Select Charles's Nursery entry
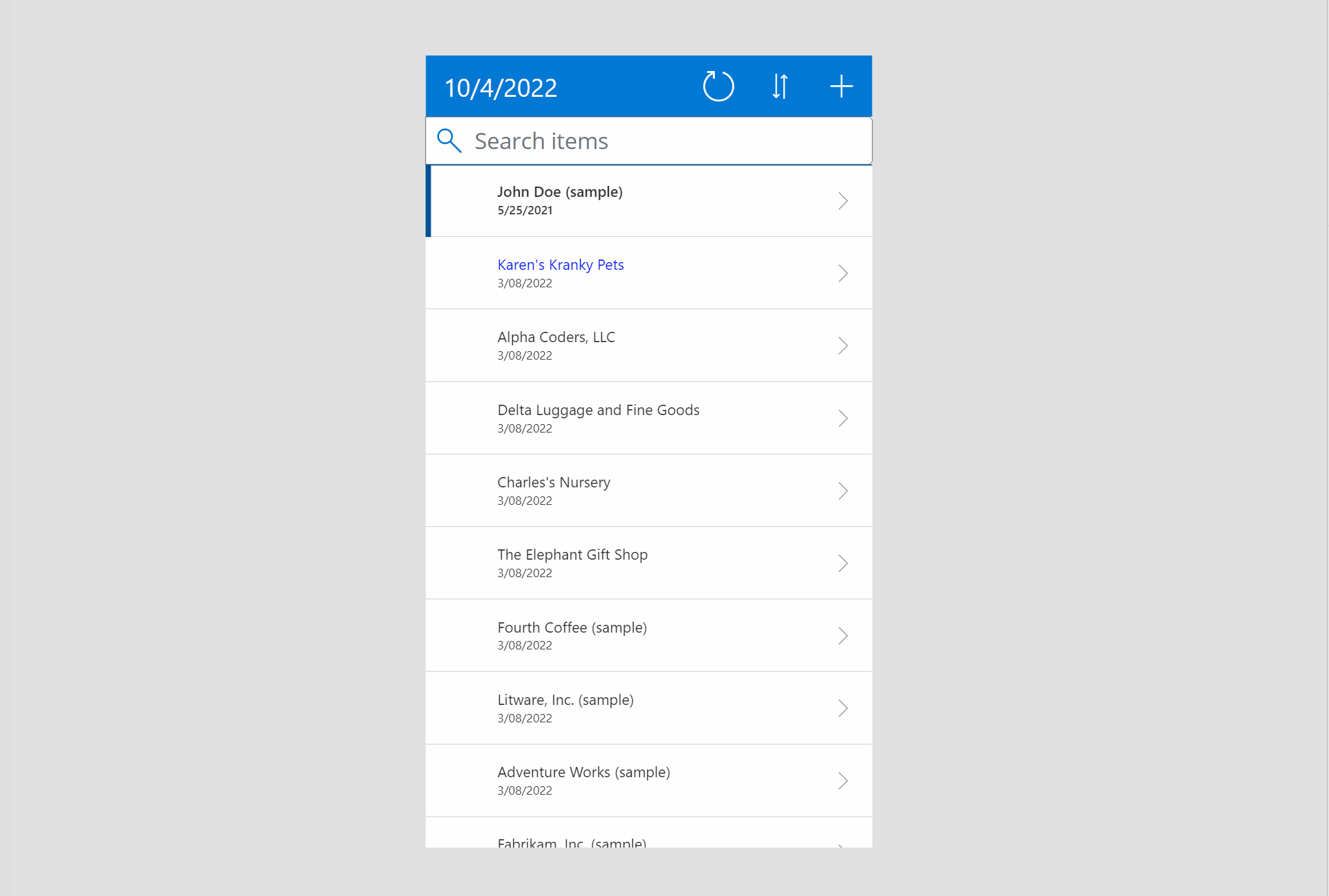The height and width of the screenshot is (896, 1329). (x=649, y=490)
